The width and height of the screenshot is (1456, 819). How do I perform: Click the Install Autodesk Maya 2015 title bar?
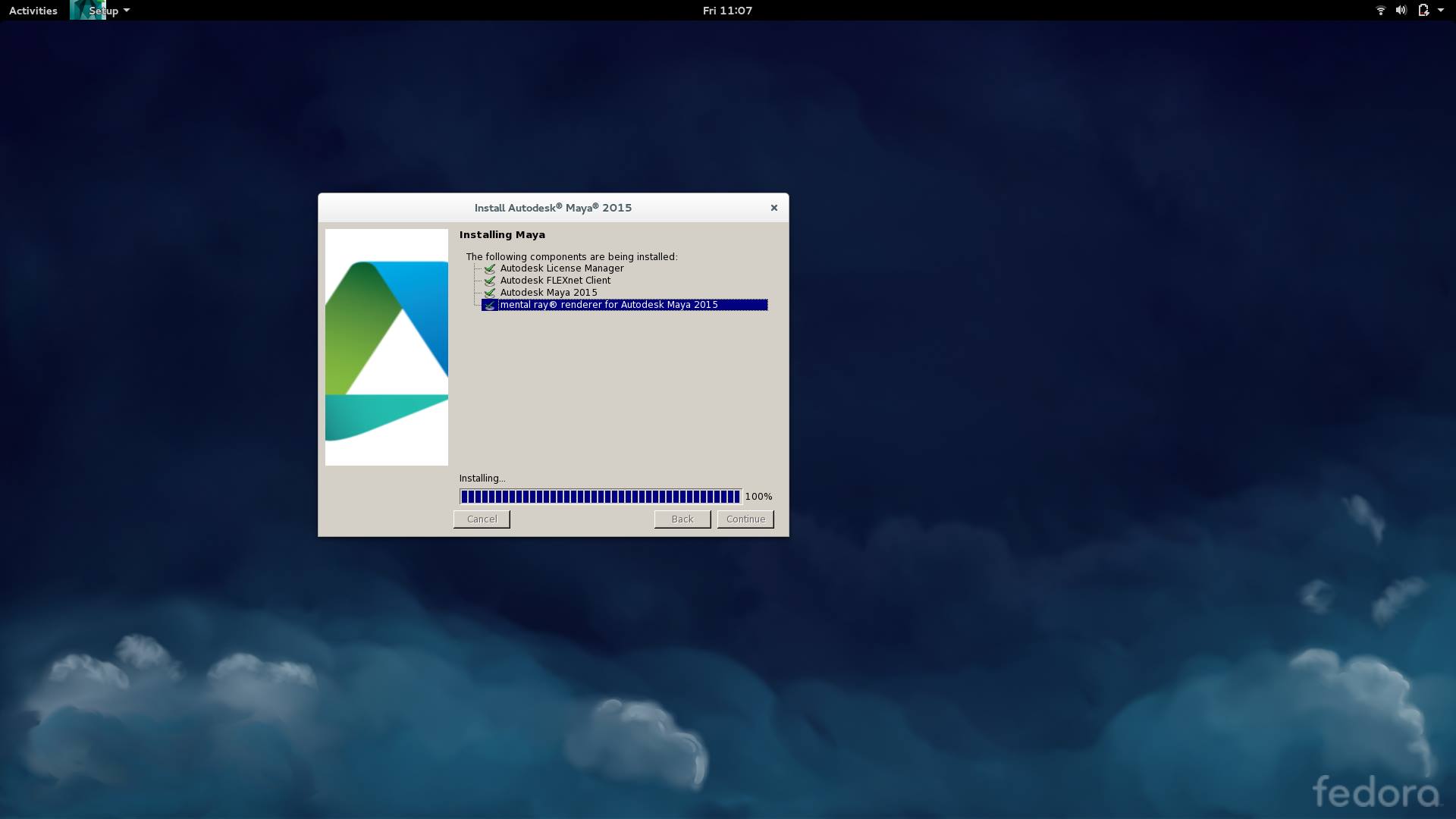click(554, 208)
